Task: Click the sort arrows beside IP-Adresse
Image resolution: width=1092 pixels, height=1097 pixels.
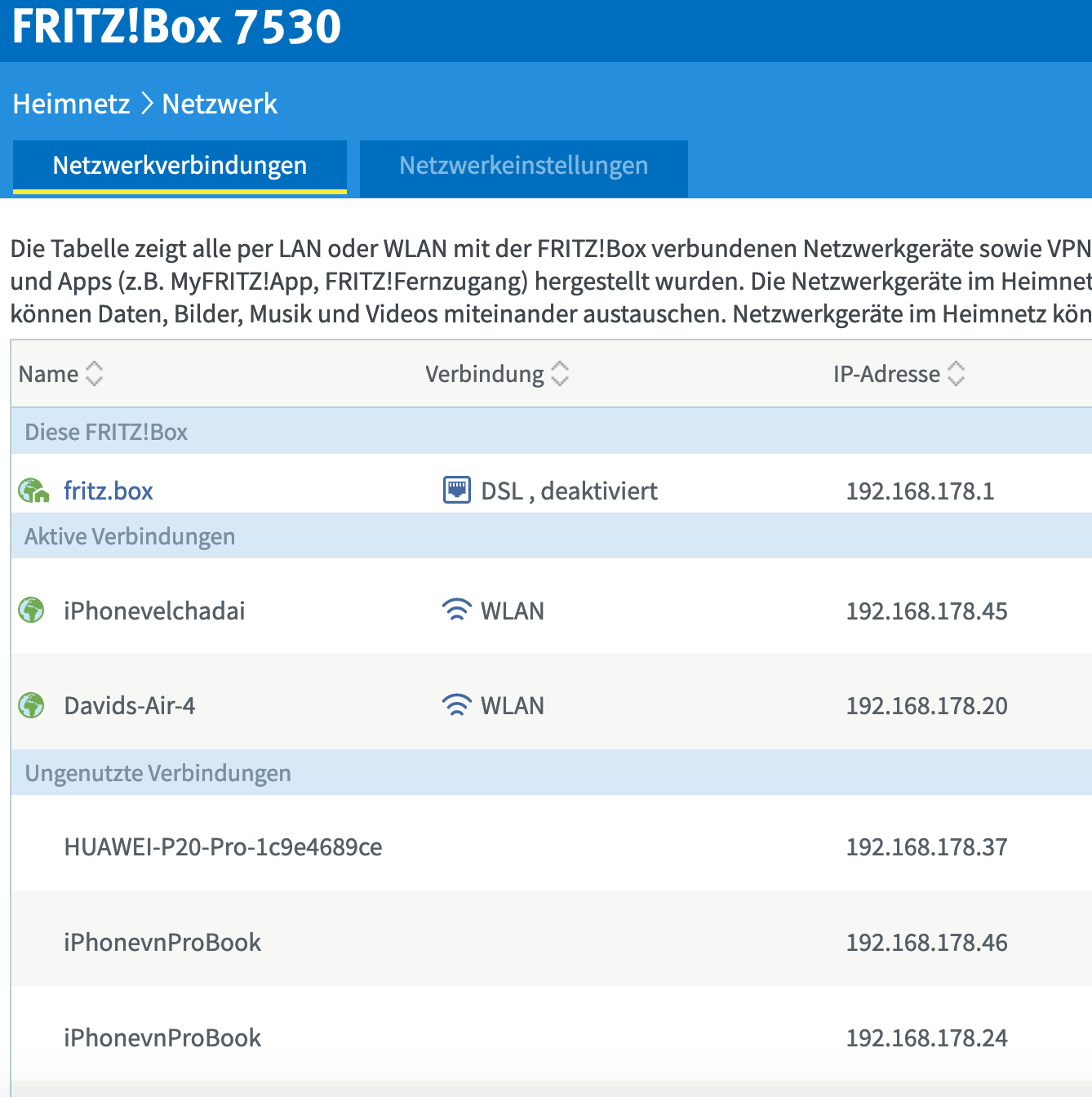Action: (957, 373)
